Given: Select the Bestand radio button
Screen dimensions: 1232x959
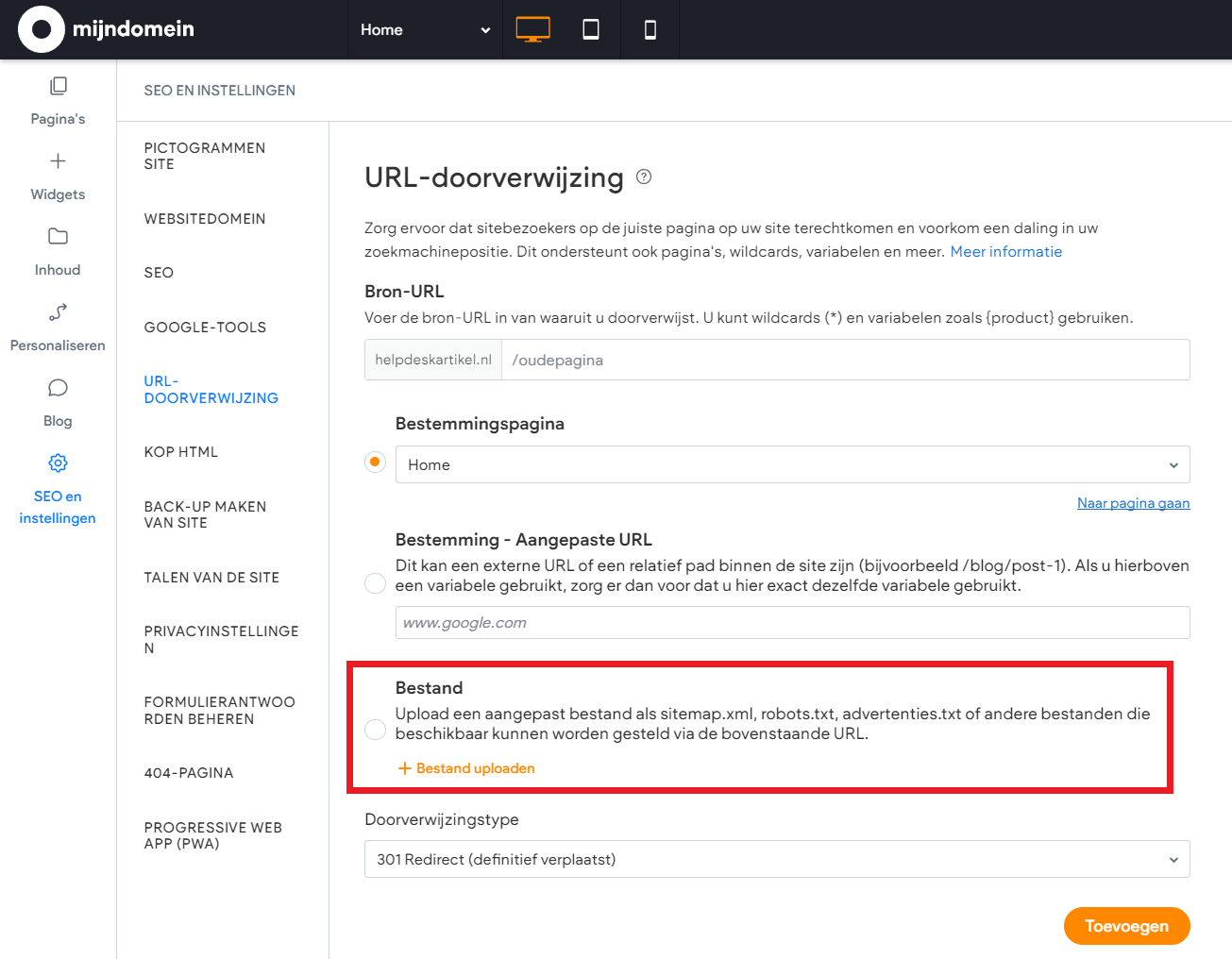Looking at the screenshot, I should pyautogui.click(x=375, y=729).
